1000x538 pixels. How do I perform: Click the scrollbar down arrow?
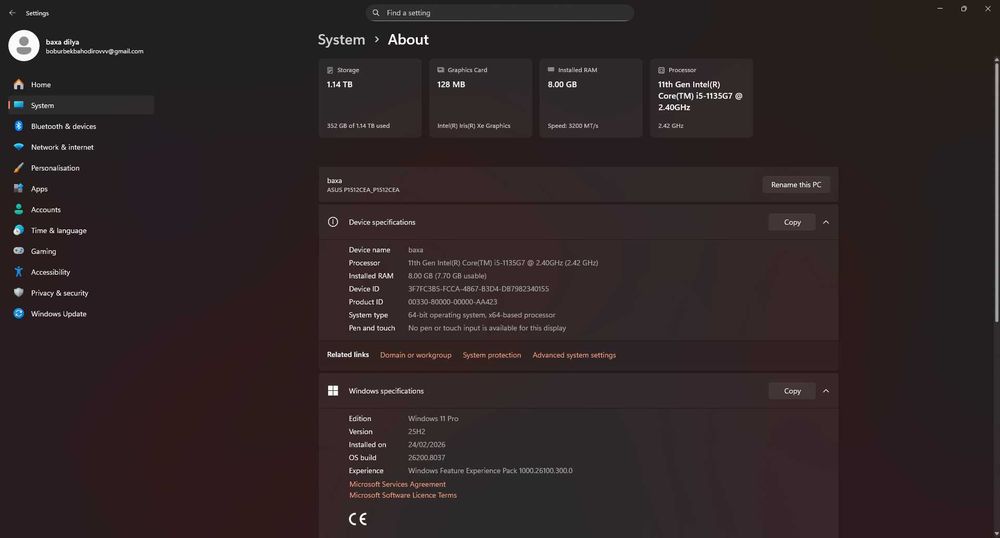tap(996, 533)
